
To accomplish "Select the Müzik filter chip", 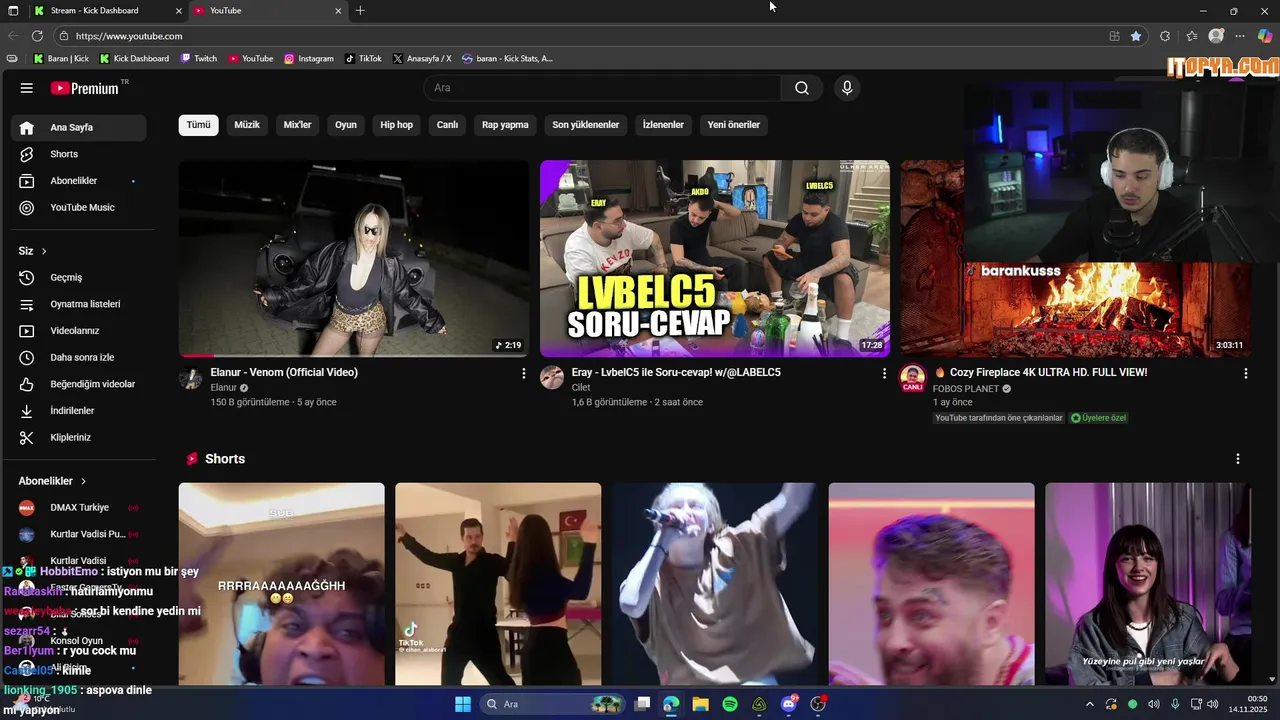I will click(247, 125).
